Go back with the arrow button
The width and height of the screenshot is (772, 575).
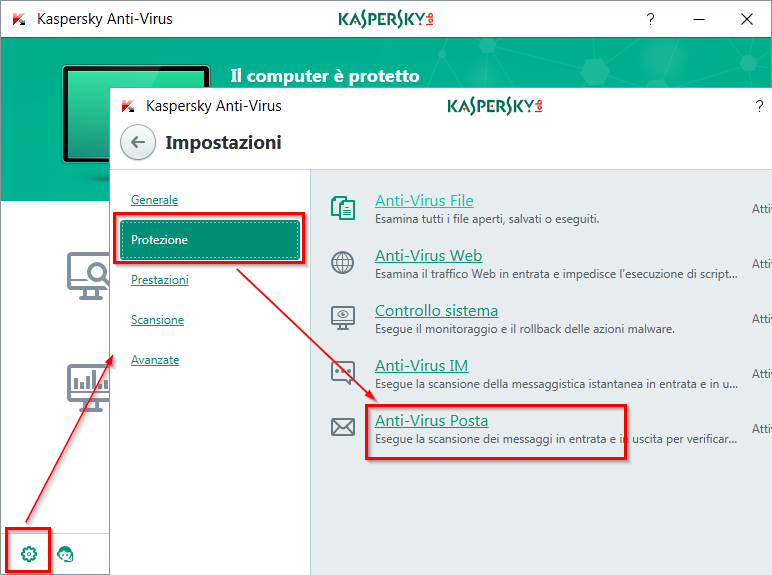138,142
